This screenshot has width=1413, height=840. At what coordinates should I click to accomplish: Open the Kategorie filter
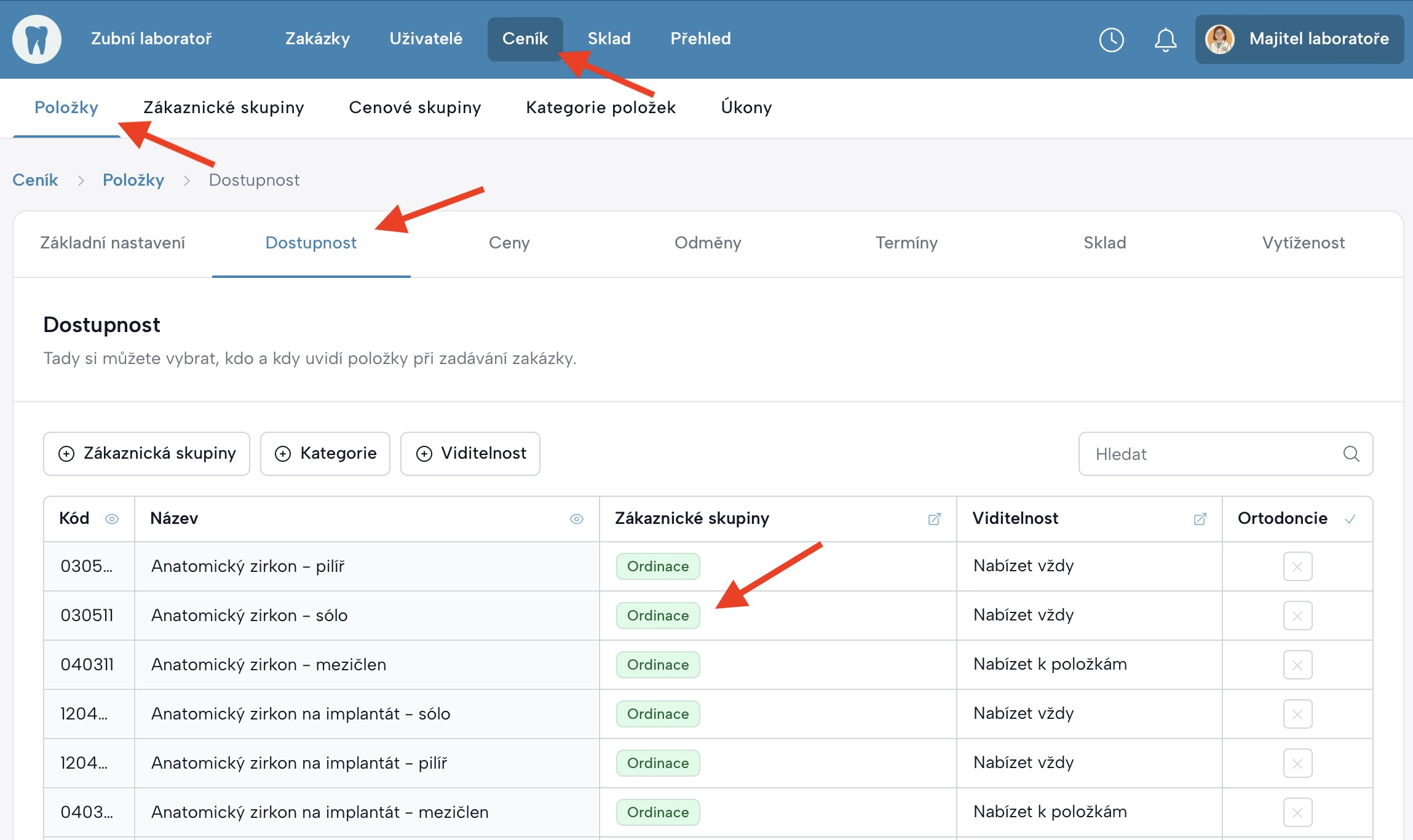[325, 454]
